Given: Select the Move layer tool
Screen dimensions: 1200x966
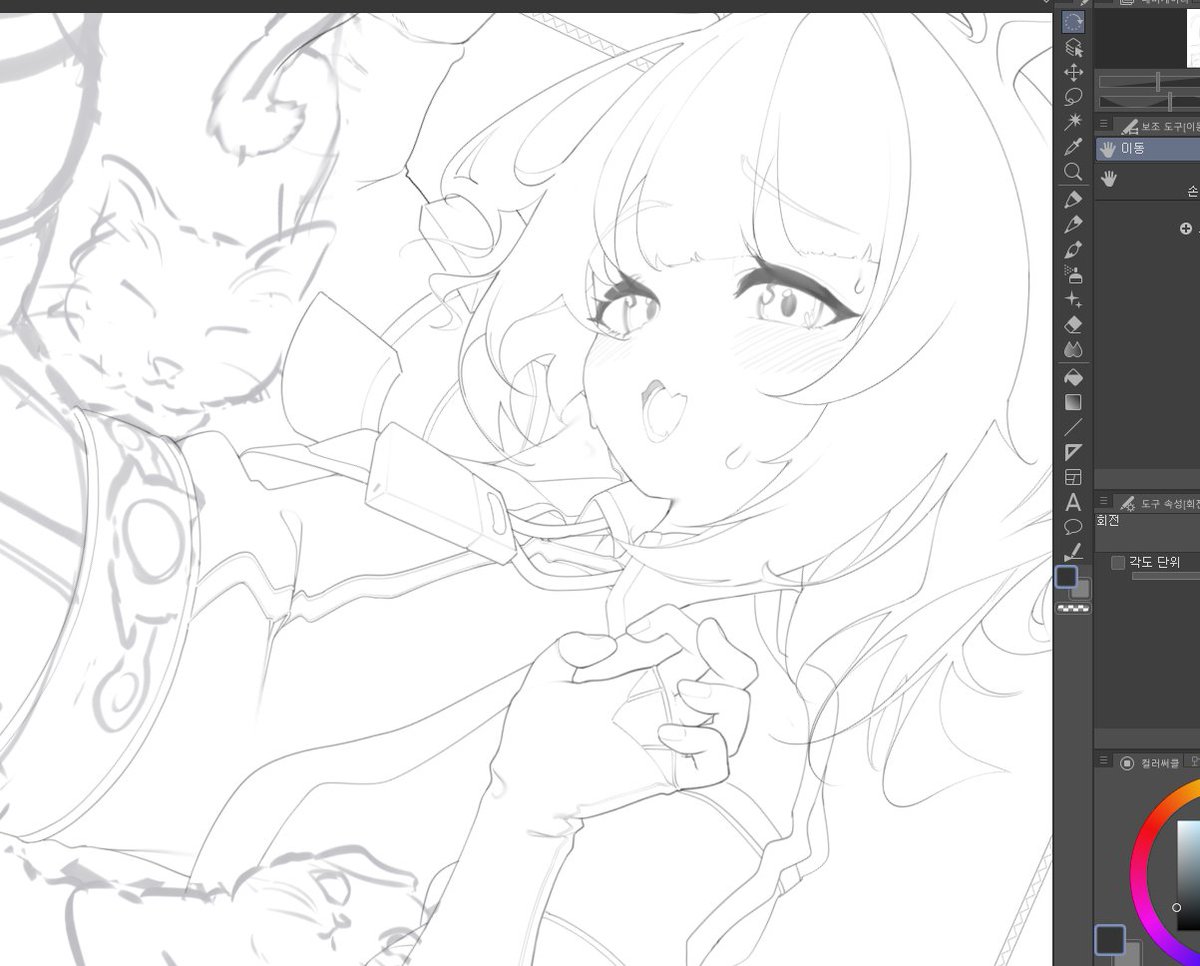Looking at the screenshot, I should [x=1073, y=72].
